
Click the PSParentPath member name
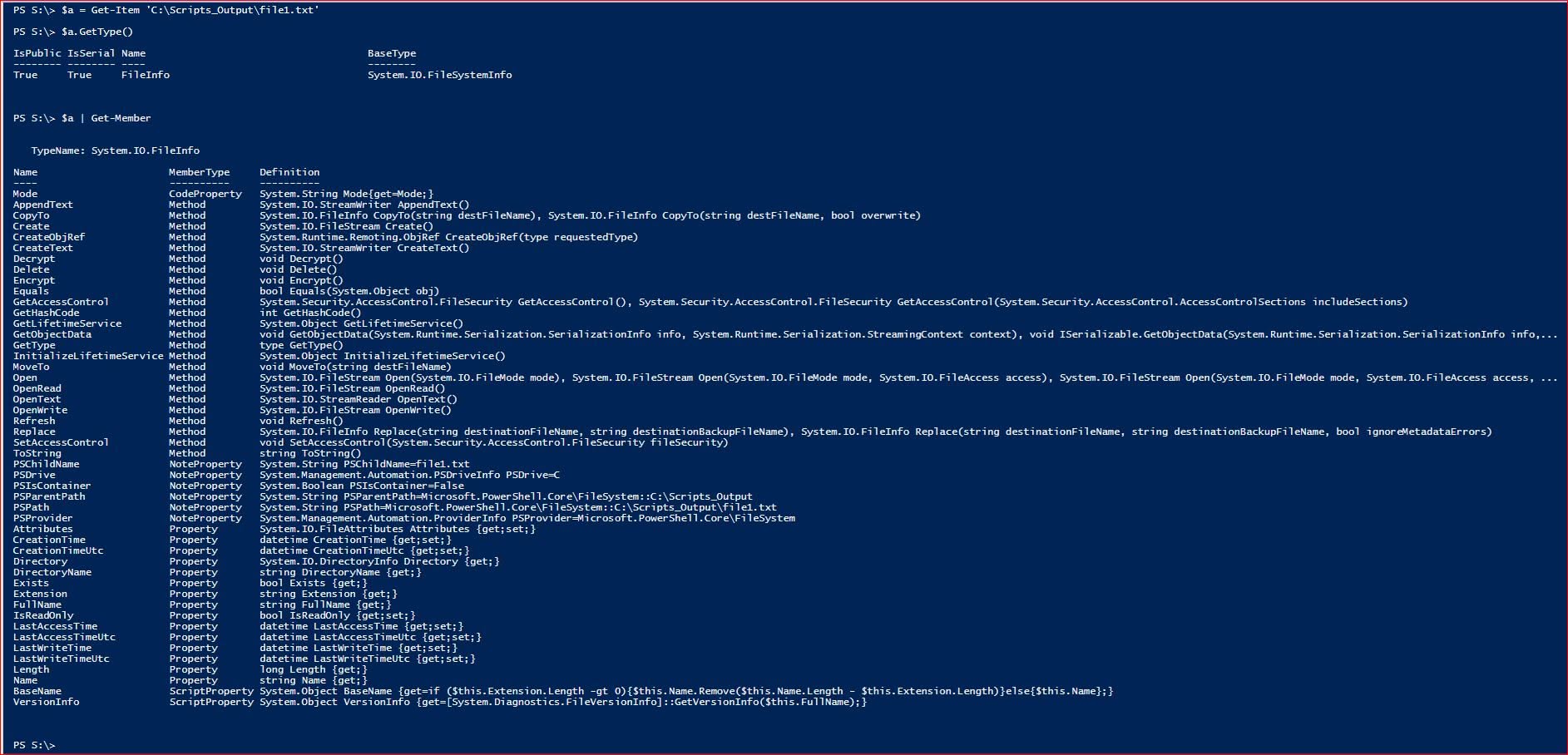pos(49,496)
